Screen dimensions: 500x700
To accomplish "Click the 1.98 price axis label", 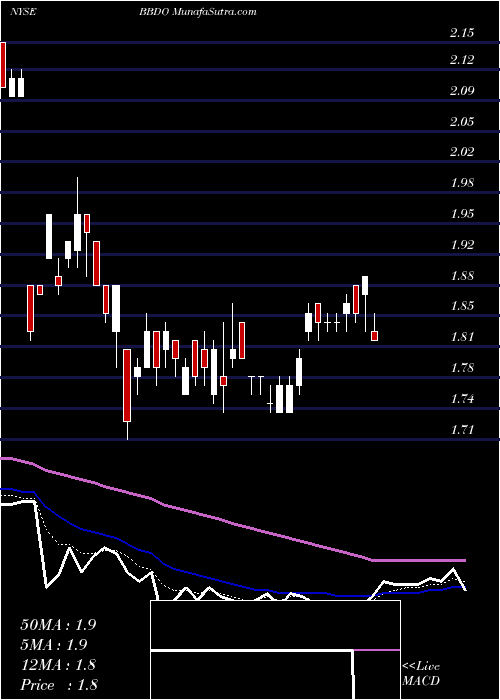I will tap(462, 183).
